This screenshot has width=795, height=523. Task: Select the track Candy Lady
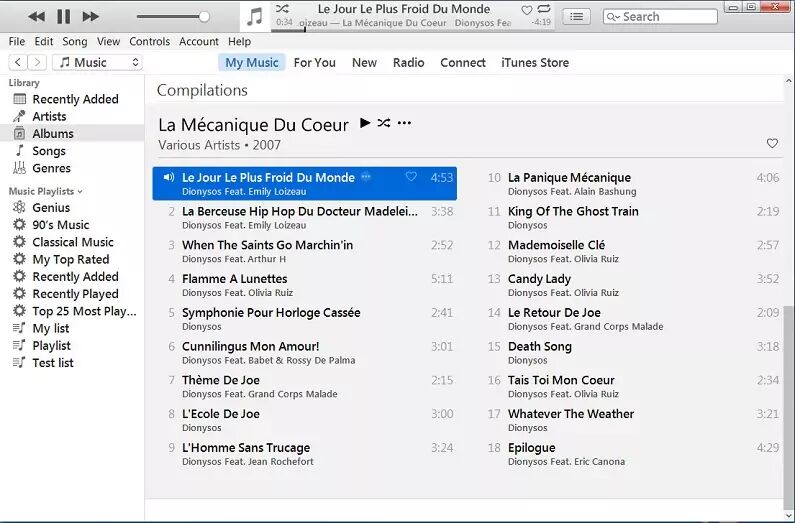pyautogui.click(x=632, y=285)
